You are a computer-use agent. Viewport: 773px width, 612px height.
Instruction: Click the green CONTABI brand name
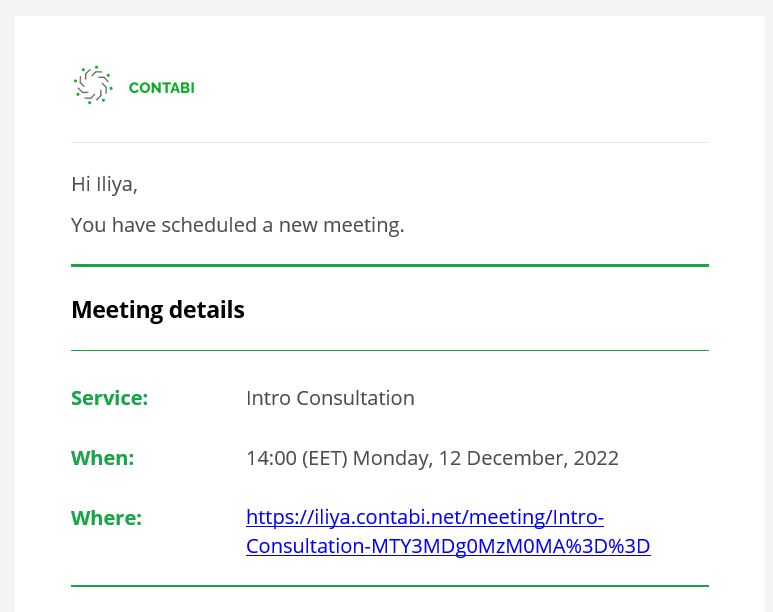(x=162, y=88)
